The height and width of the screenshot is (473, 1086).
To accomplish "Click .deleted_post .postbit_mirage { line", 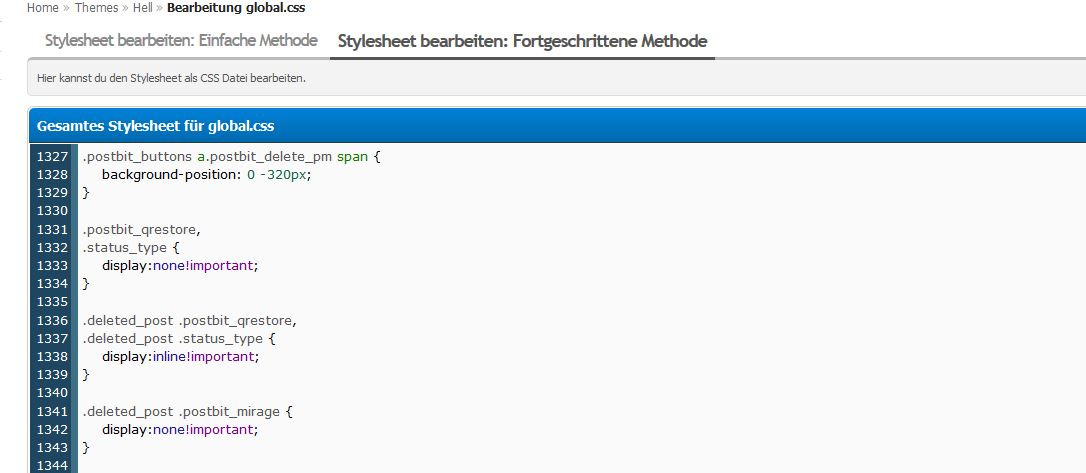I will 187,411.
